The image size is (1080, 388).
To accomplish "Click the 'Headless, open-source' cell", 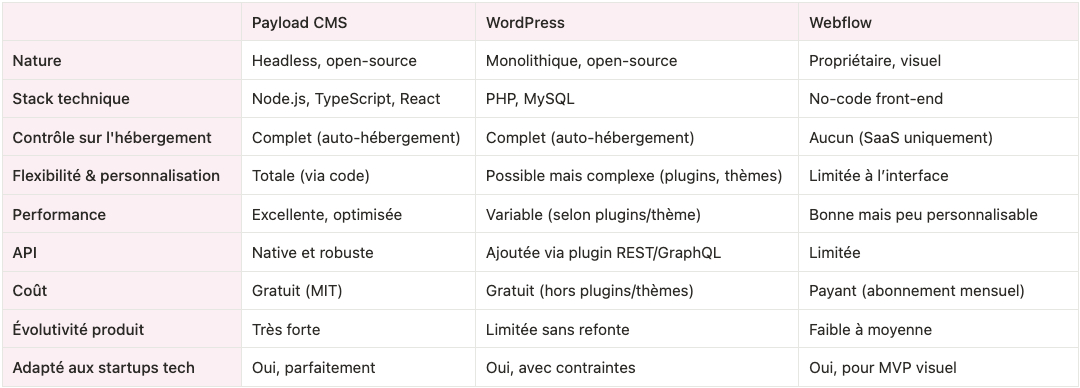I will tap(358, 61).
